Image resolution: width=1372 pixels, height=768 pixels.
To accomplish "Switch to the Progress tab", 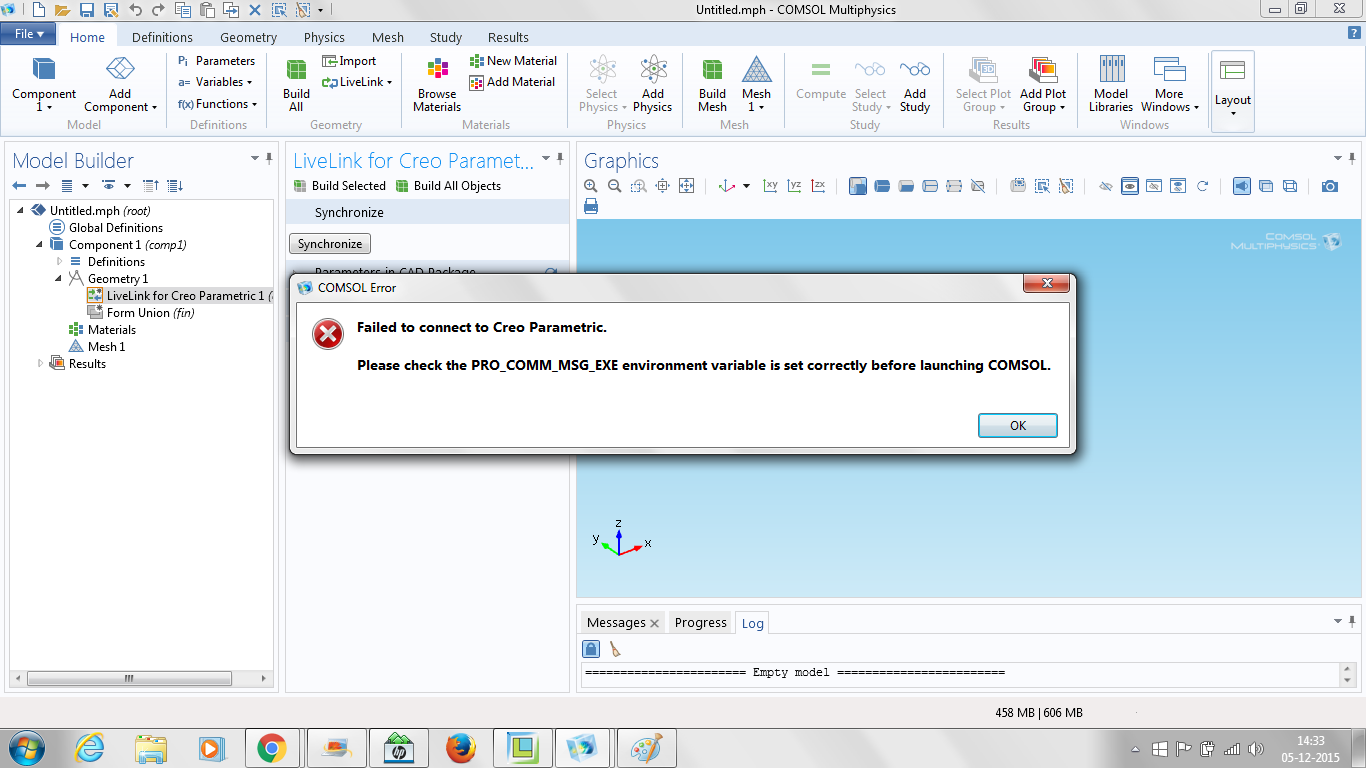I will (x=700, y=623).
